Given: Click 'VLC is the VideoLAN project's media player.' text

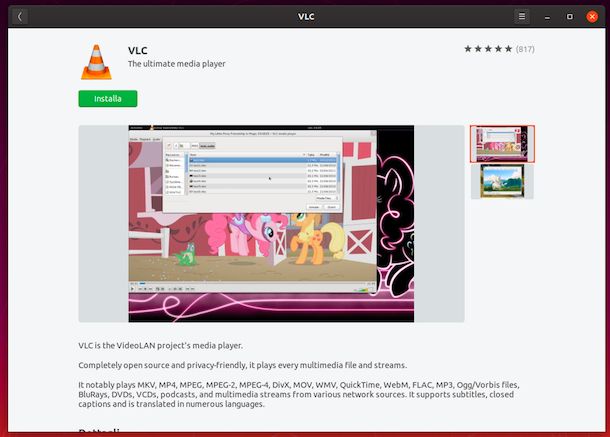Looking at the screenshot, I should pyautogui.click(x=160, y=346).
